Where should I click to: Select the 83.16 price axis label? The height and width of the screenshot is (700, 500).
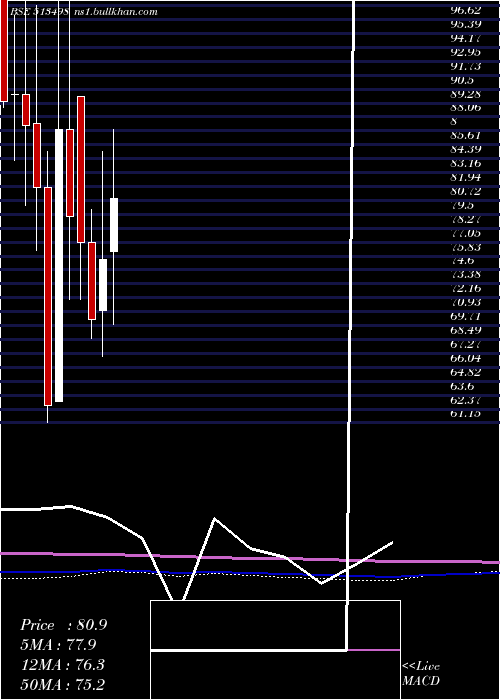(466, 163)
